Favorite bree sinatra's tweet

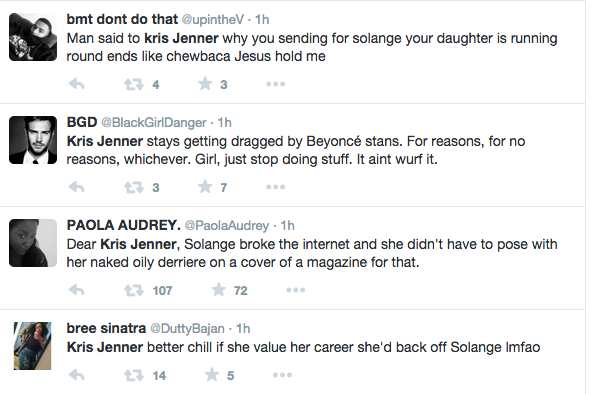coord(212,375)
